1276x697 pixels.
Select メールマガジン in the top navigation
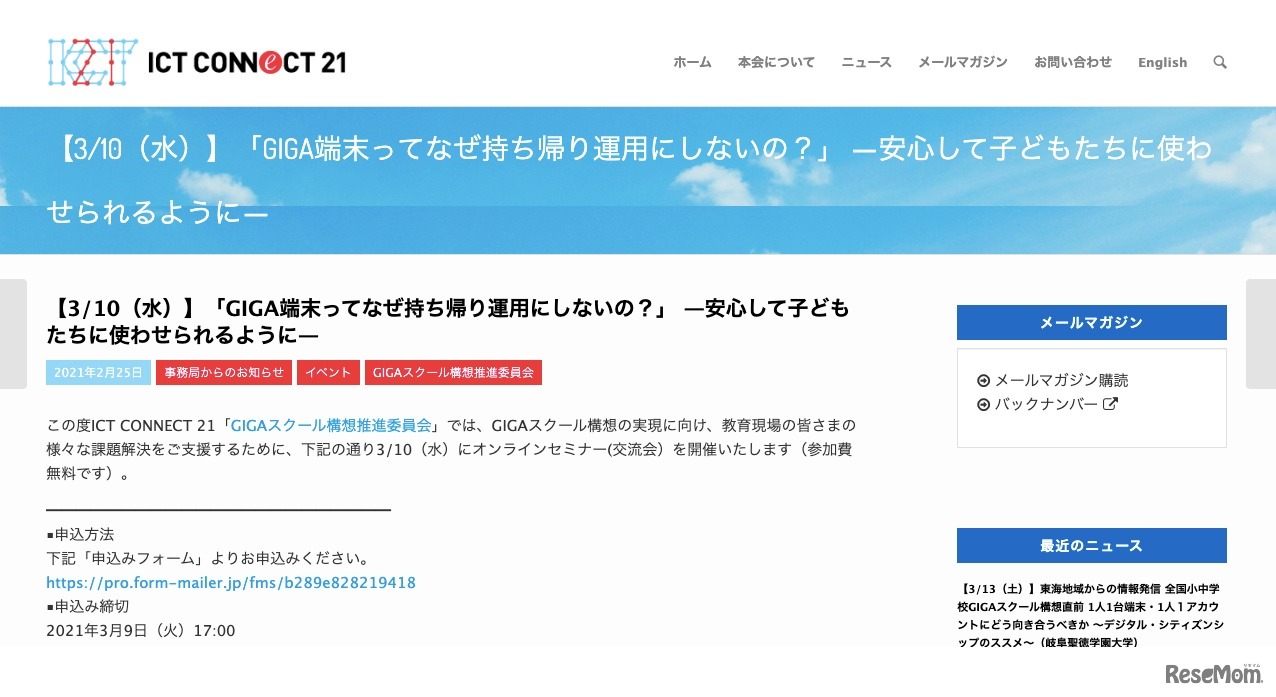pyautogui.click(x=963, y=62)
